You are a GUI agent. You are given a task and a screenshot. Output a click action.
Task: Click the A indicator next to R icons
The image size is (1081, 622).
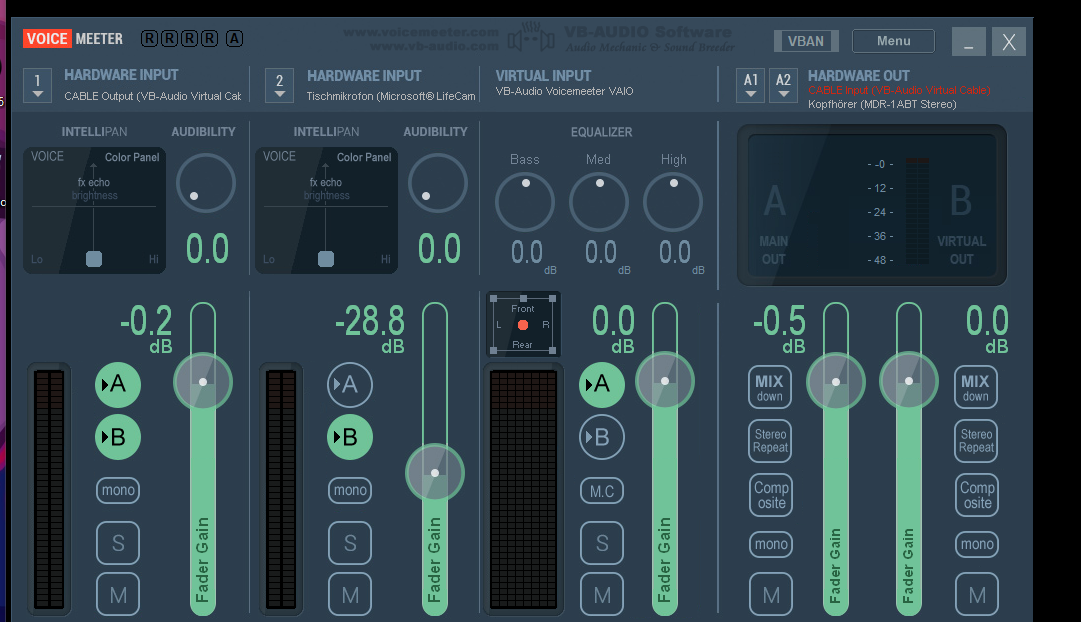click(x=234, y=39)
